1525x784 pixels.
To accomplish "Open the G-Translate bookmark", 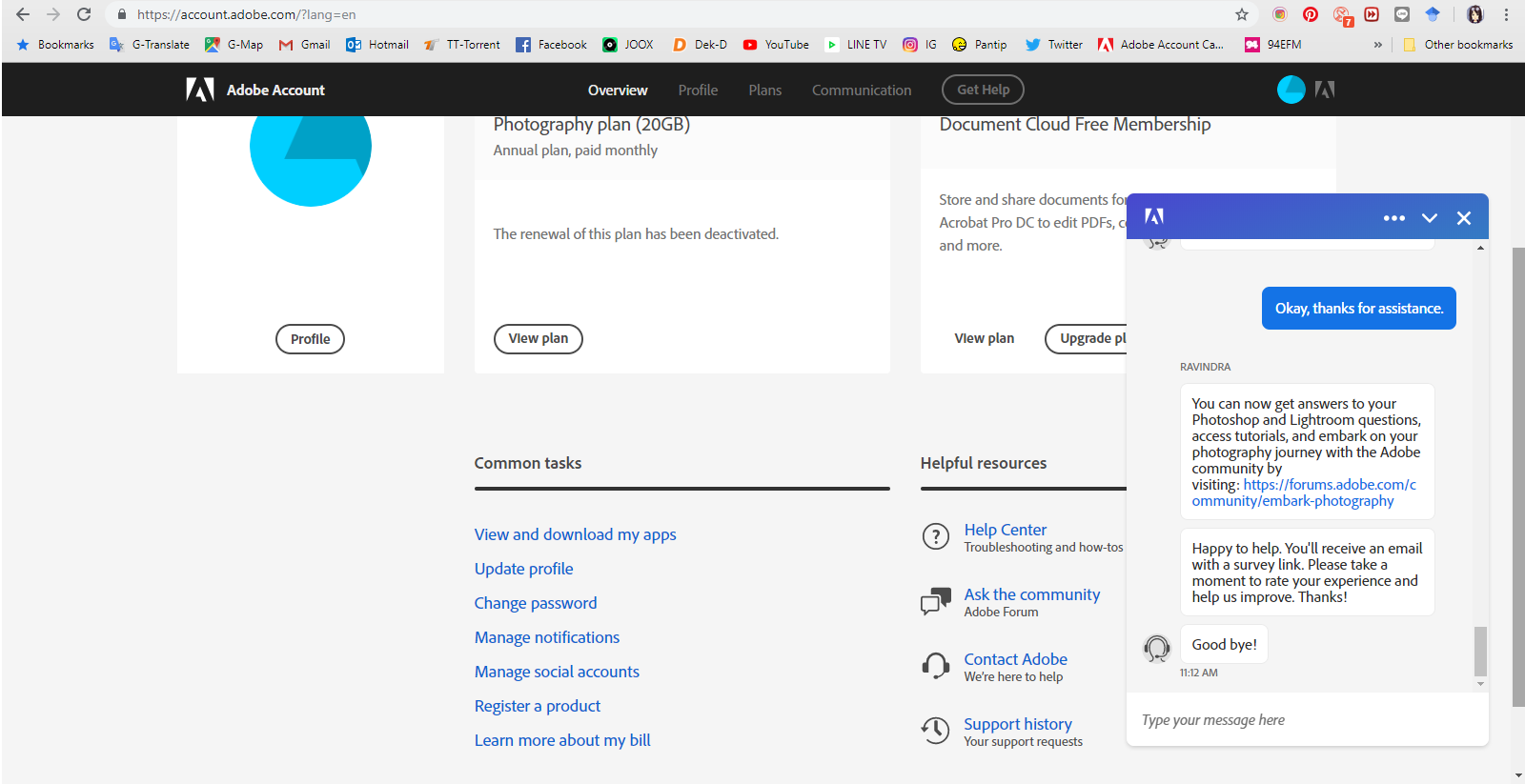I will coord(150,45).
